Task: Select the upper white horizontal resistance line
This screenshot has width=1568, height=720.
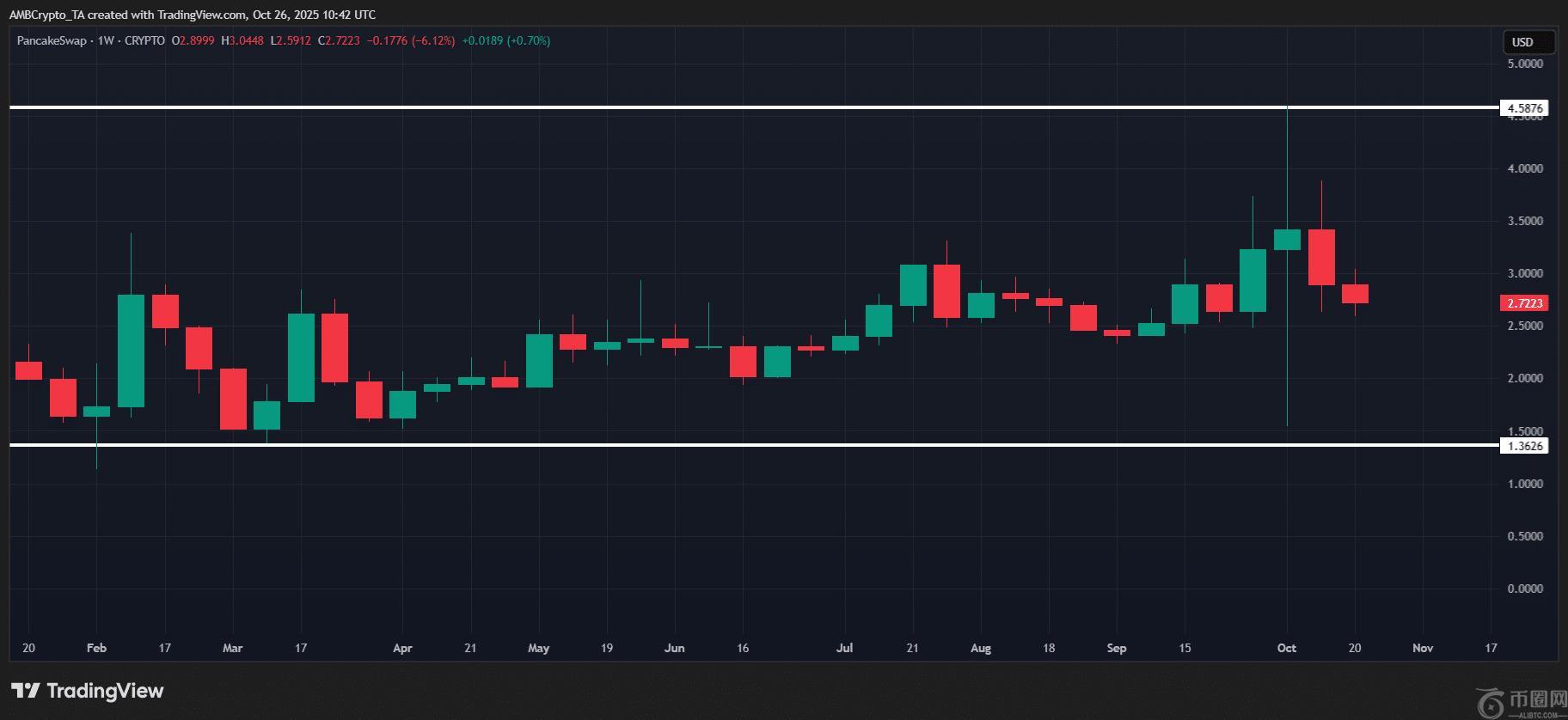Action: pyautogui.click(x=688, y=107)
